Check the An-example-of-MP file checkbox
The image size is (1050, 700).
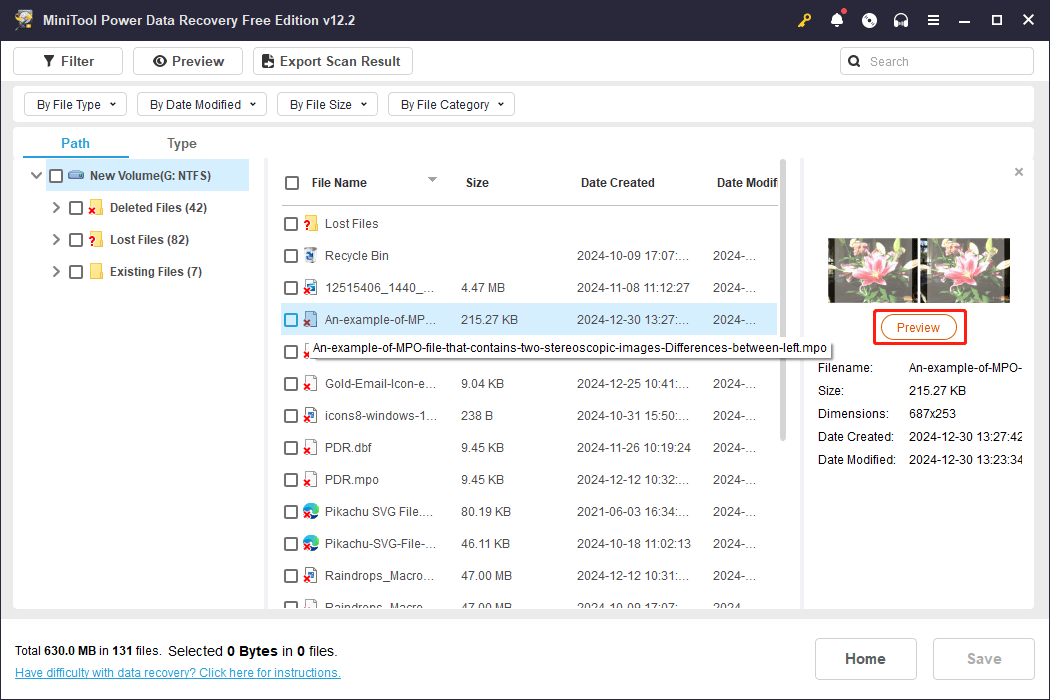[x=291, y=320]
